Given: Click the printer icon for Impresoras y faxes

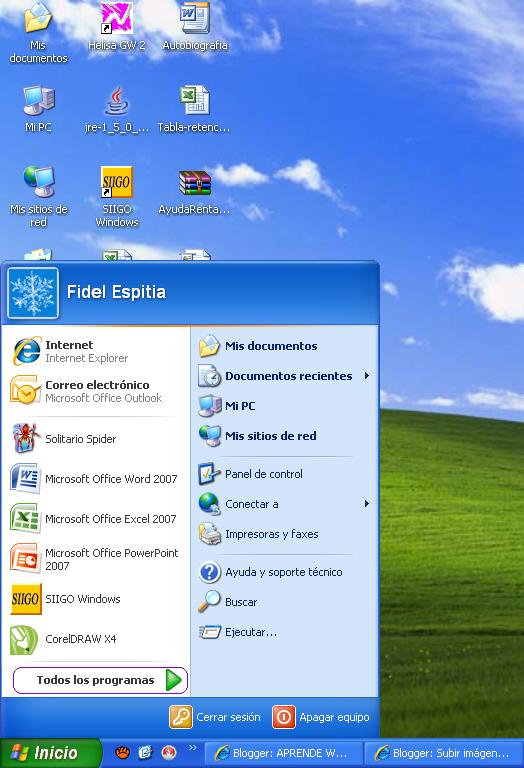Looking at the screenshot, I should (210, 533).
